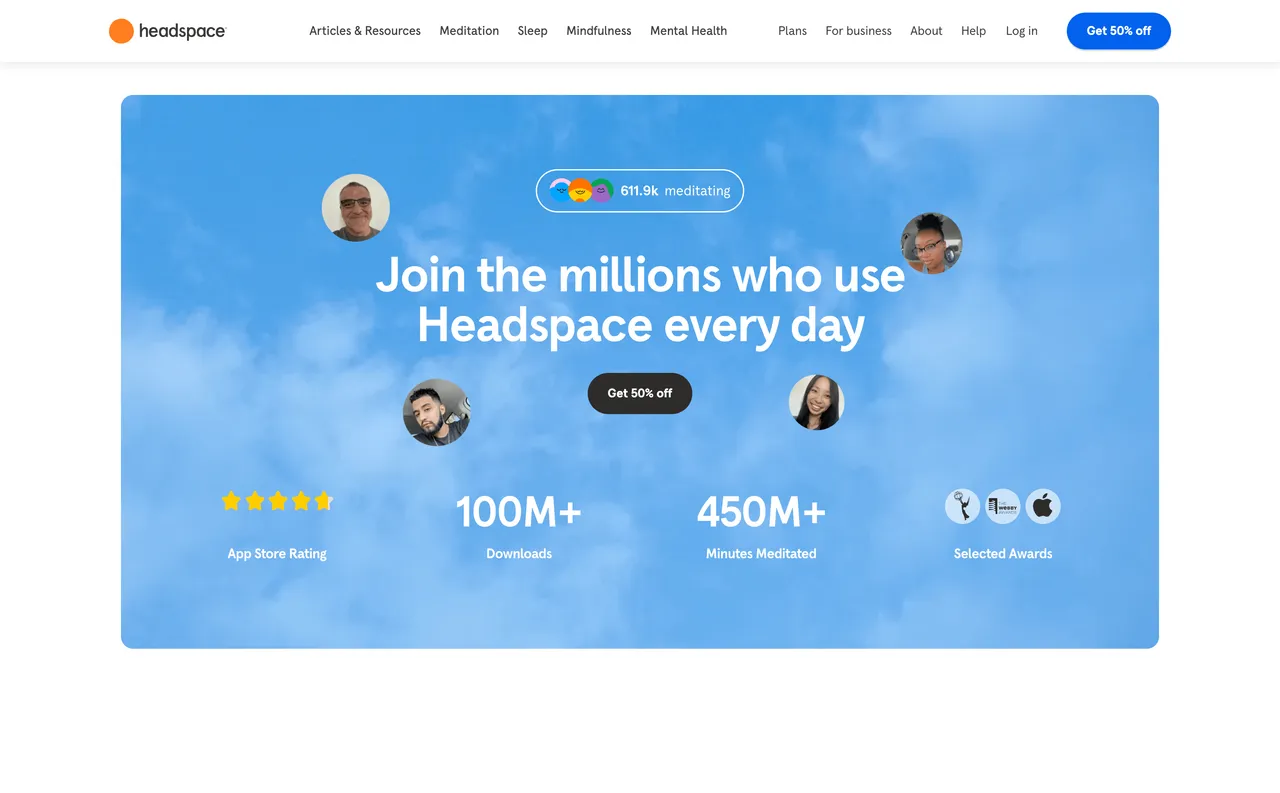
Task: Click the Apple logo award icon
Action: coord(1043,506)
